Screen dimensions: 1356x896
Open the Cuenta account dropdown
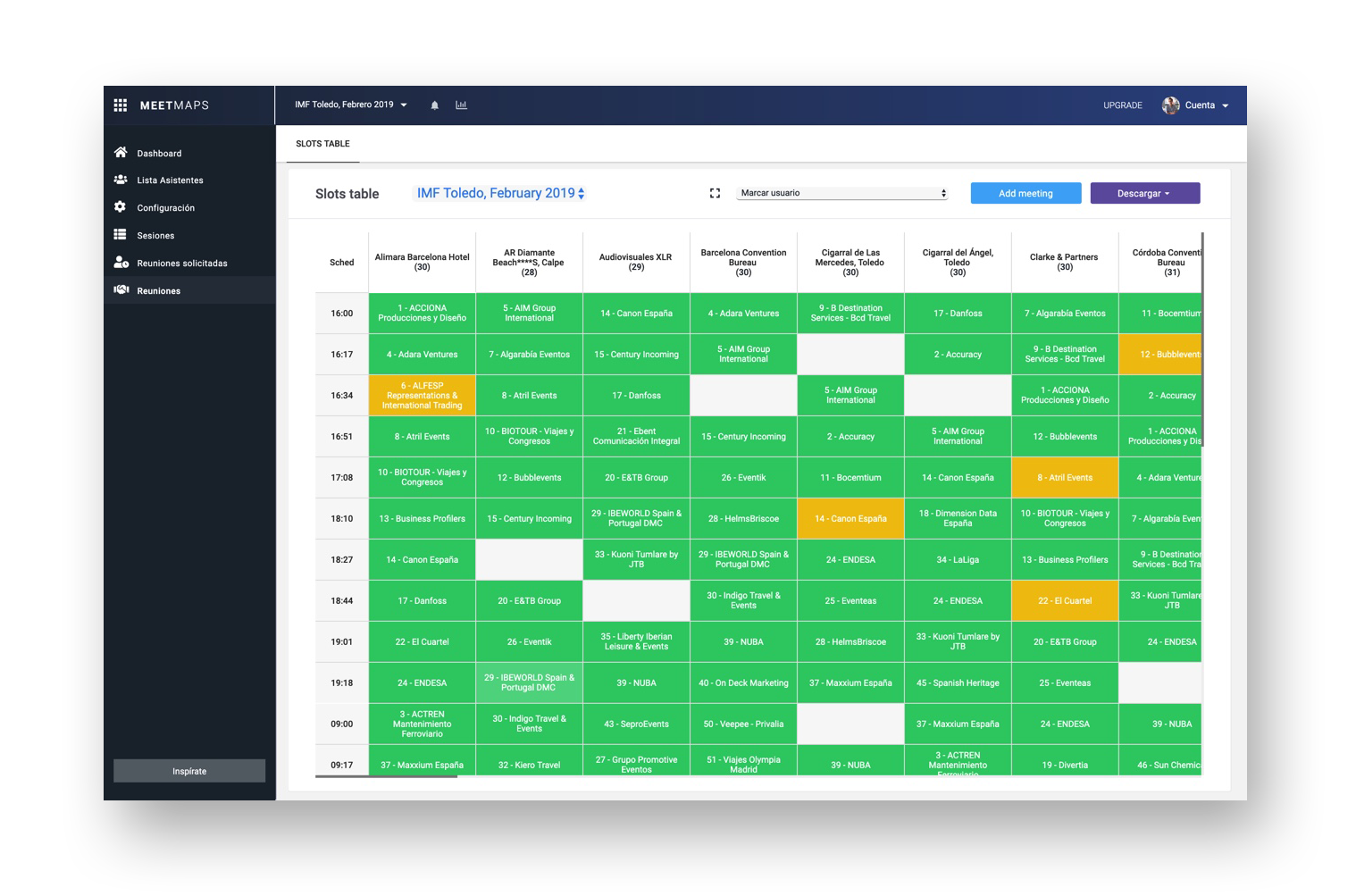coord(1207,105)
